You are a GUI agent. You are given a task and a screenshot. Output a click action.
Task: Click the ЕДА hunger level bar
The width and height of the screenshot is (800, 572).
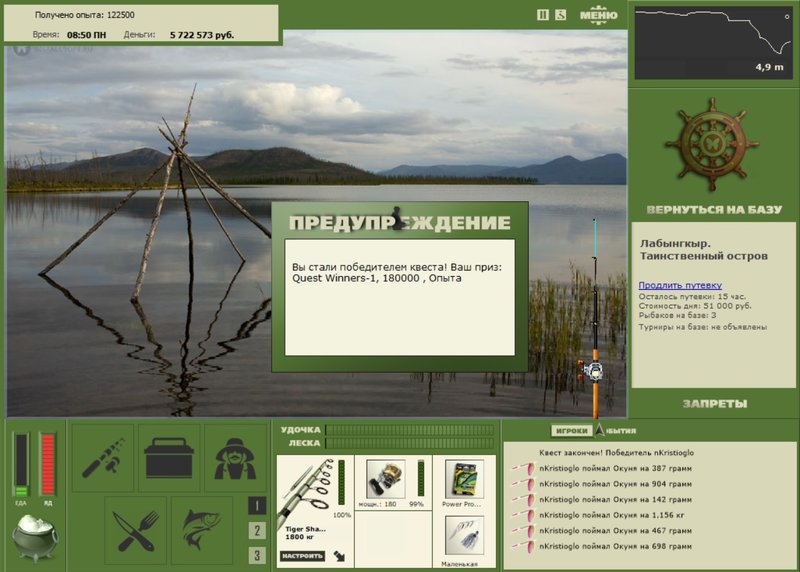(x=21, y=464)
